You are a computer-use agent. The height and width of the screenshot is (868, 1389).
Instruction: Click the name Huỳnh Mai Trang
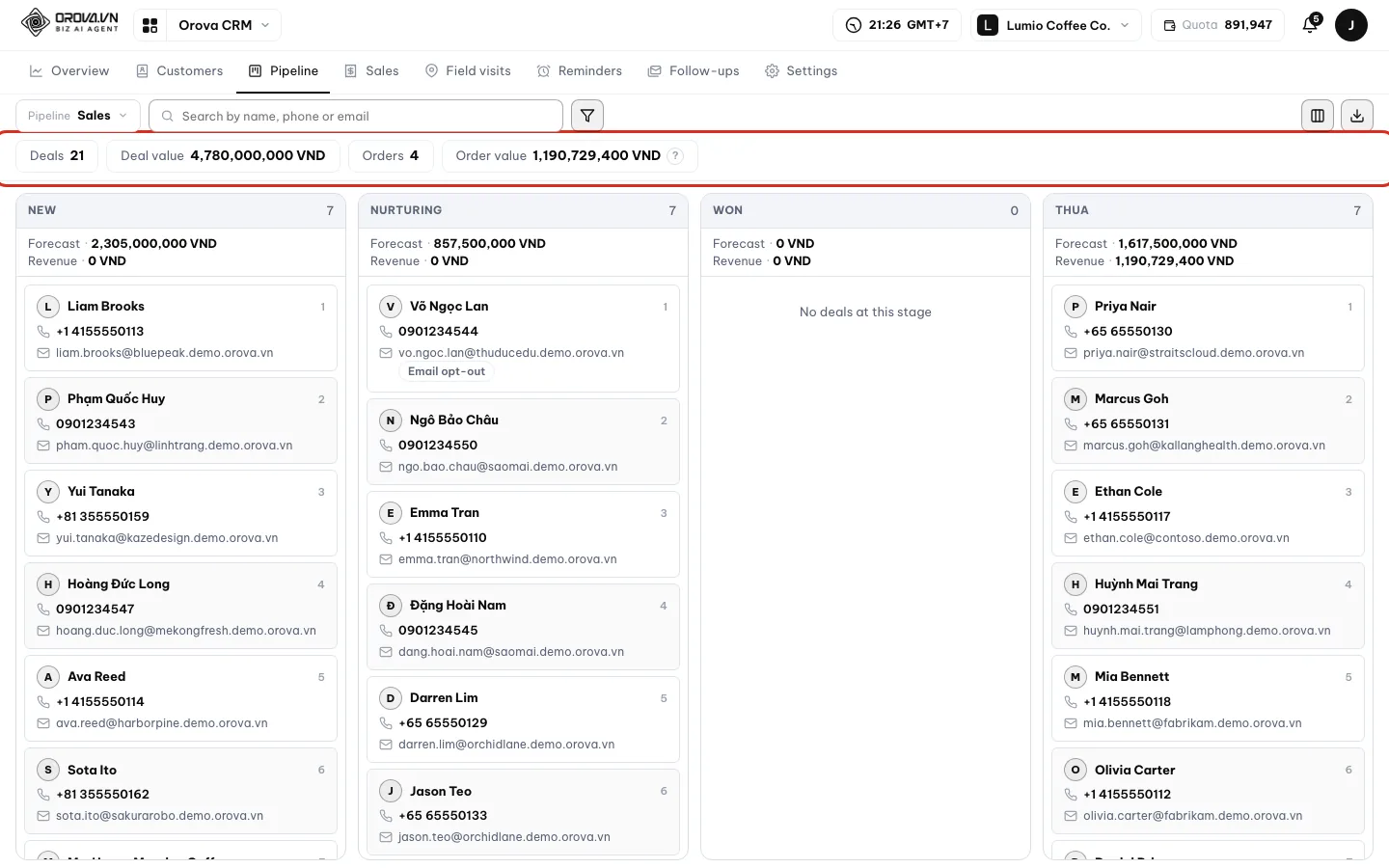click(x=1146, y=584)
